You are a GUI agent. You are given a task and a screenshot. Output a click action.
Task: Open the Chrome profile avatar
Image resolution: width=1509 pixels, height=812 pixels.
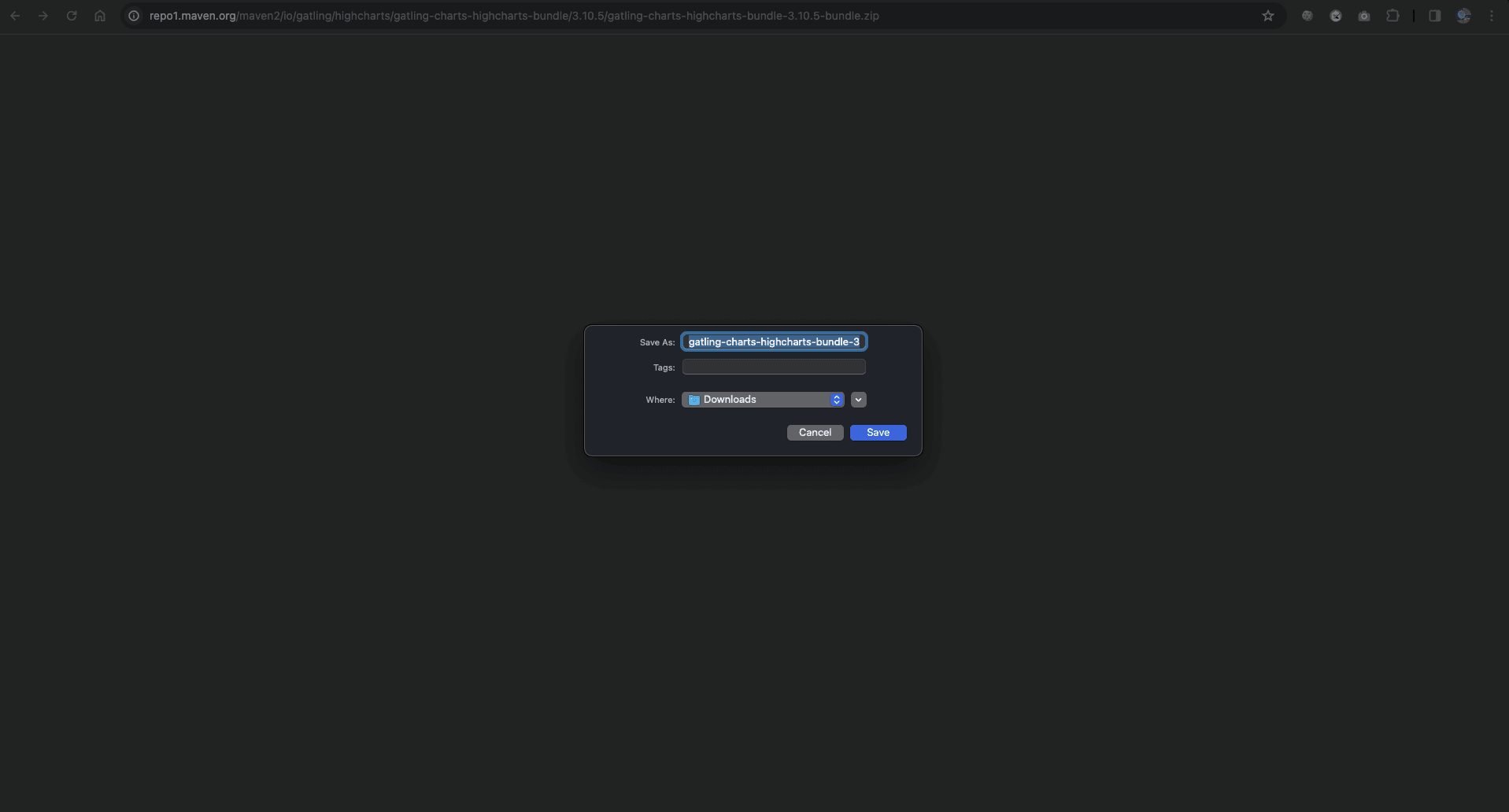coord(1463,16)
